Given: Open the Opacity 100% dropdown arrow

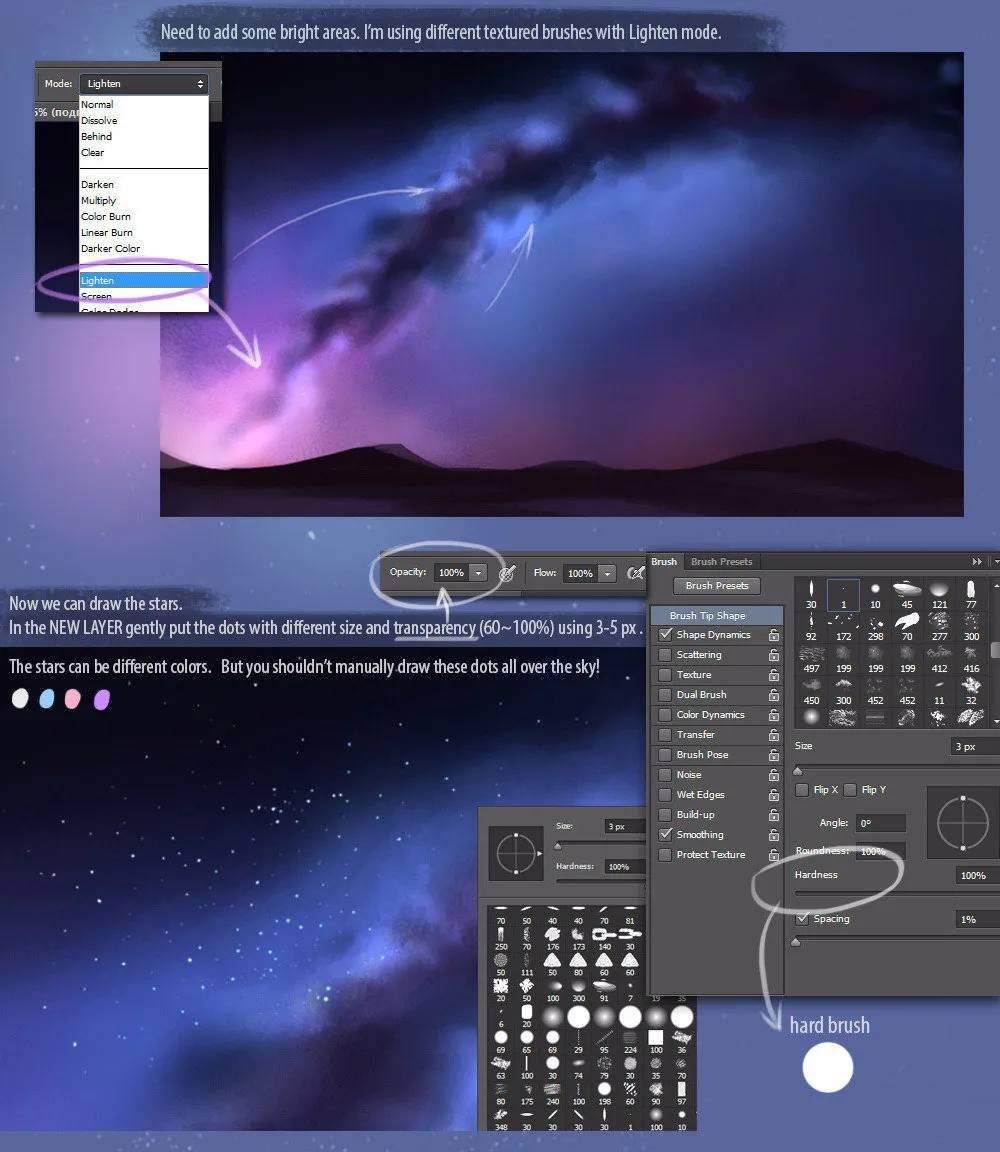Looking at the screenshot, I should (x=478, y=573).
